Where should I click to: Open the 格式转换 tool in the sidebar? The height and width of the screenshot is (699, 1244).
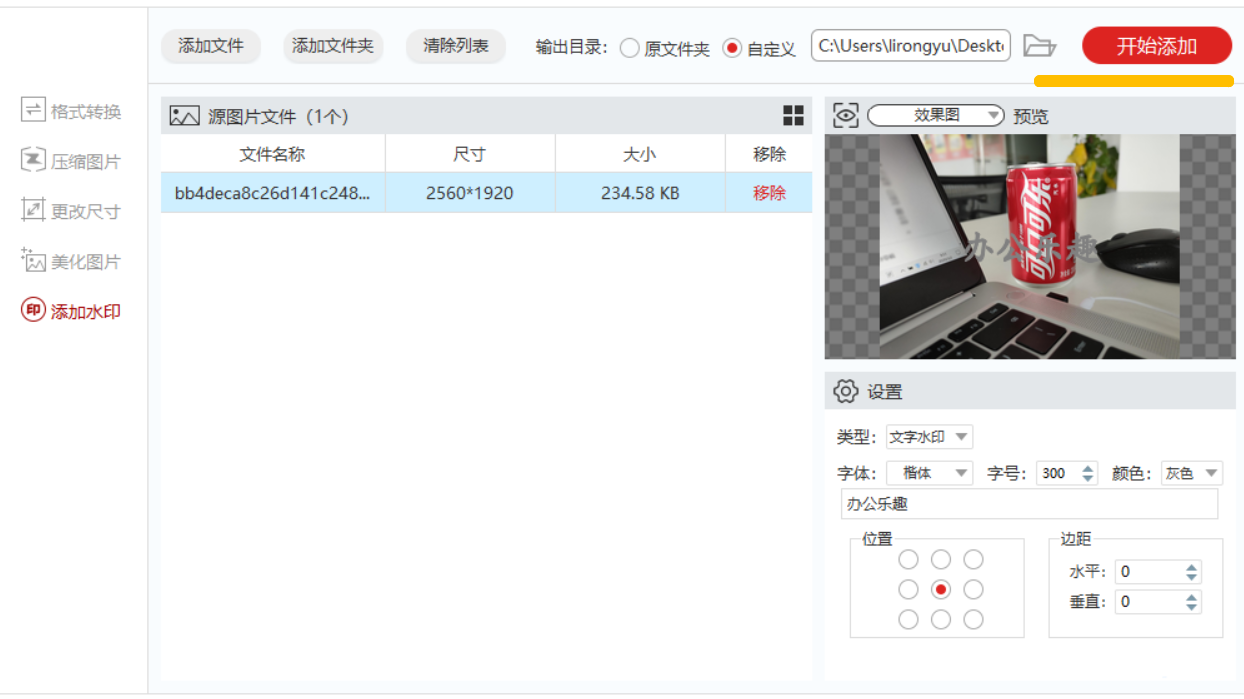click(70, 111)
